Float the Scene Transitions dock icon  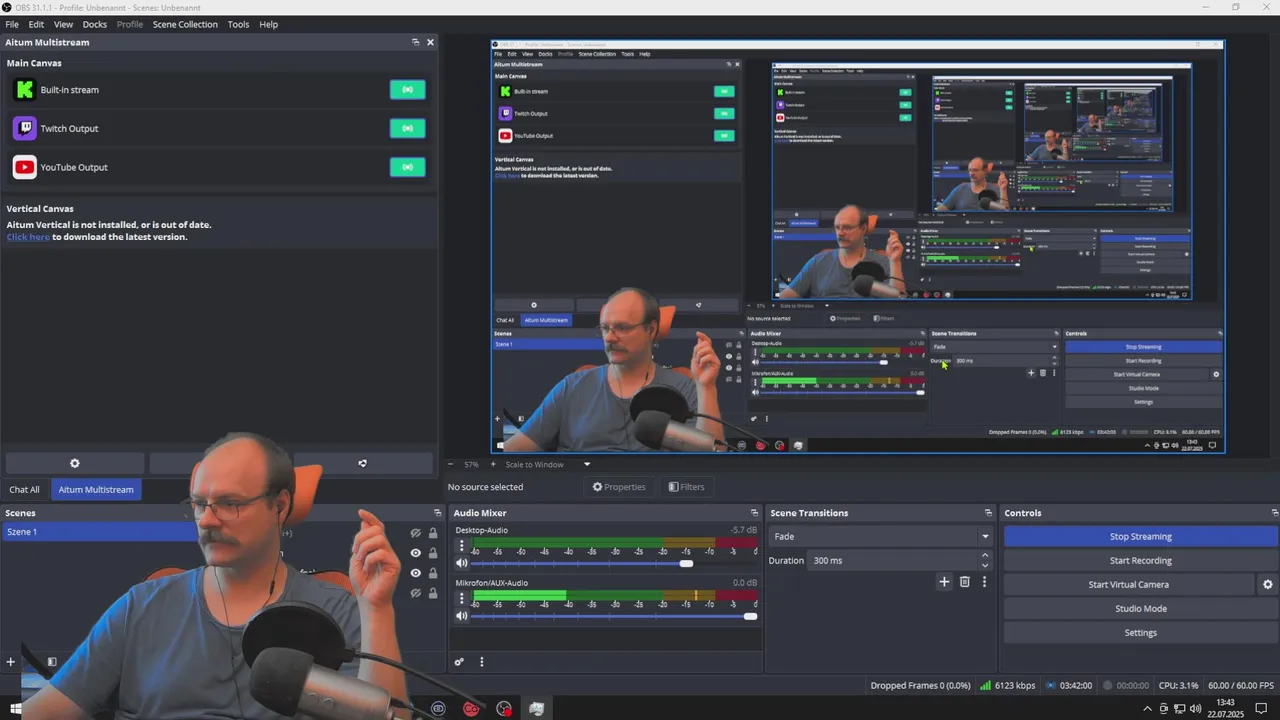988,513
